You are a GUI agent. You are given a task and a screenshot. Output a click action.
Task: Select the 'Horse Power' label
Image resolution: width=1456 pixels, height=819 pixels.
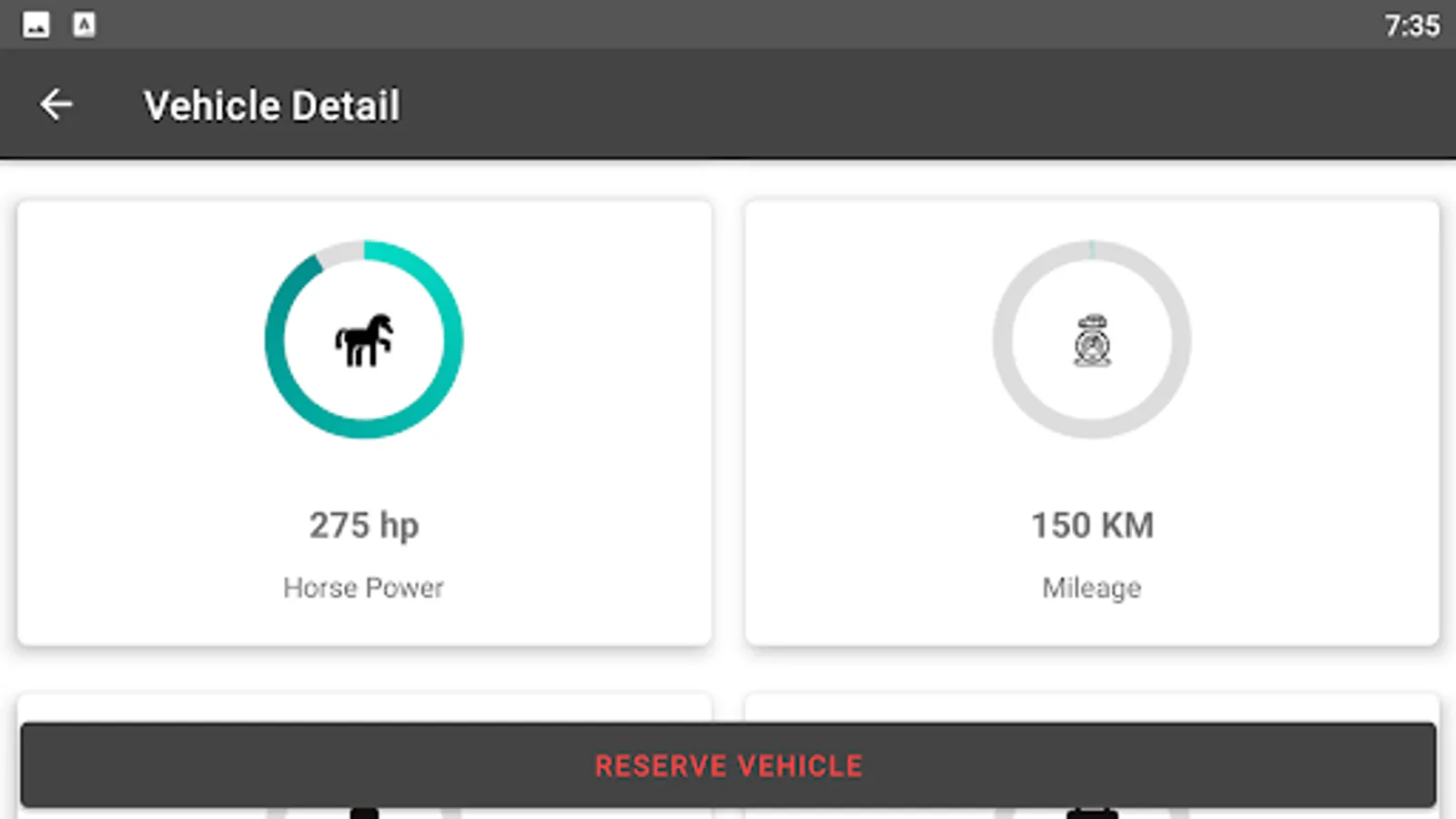[364, 588]
